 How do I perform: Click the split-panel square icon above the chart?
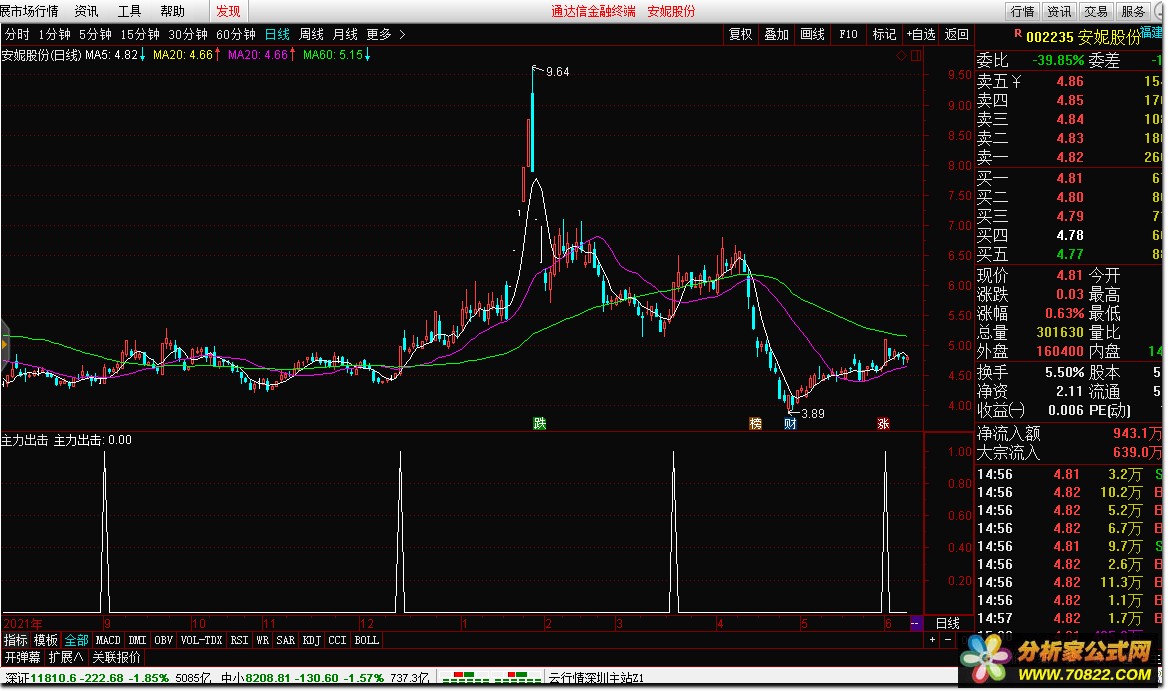click(916, 56)
